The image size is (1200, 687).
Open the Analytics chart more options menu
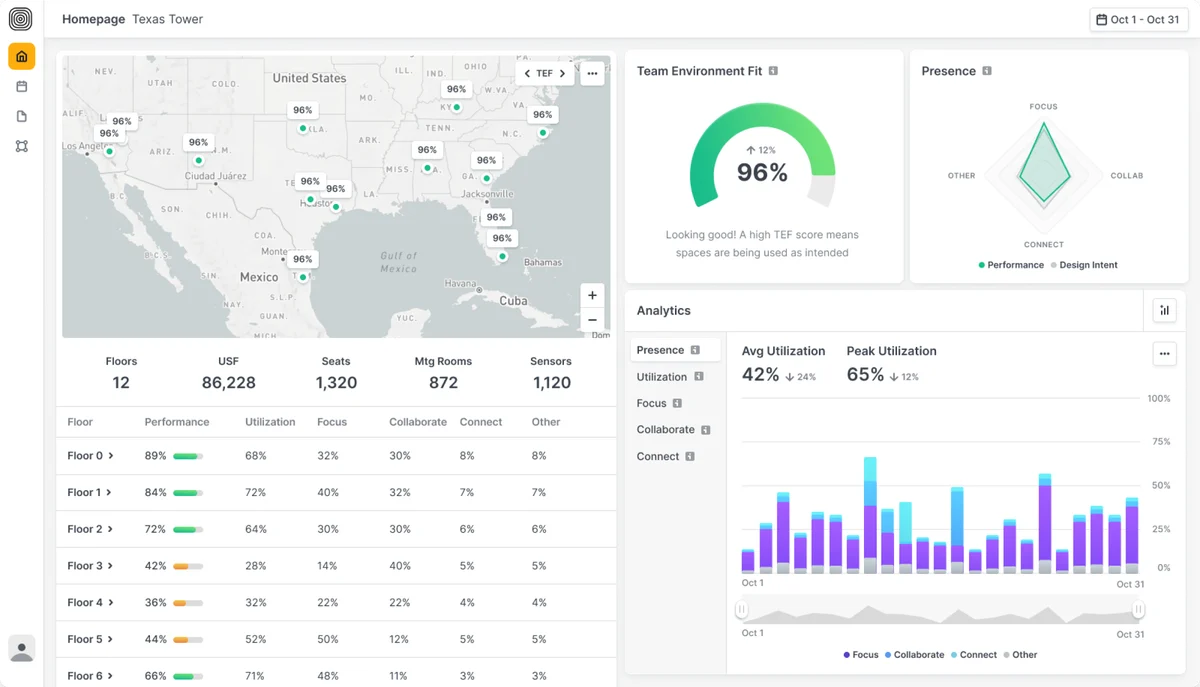pos(1164,353)
